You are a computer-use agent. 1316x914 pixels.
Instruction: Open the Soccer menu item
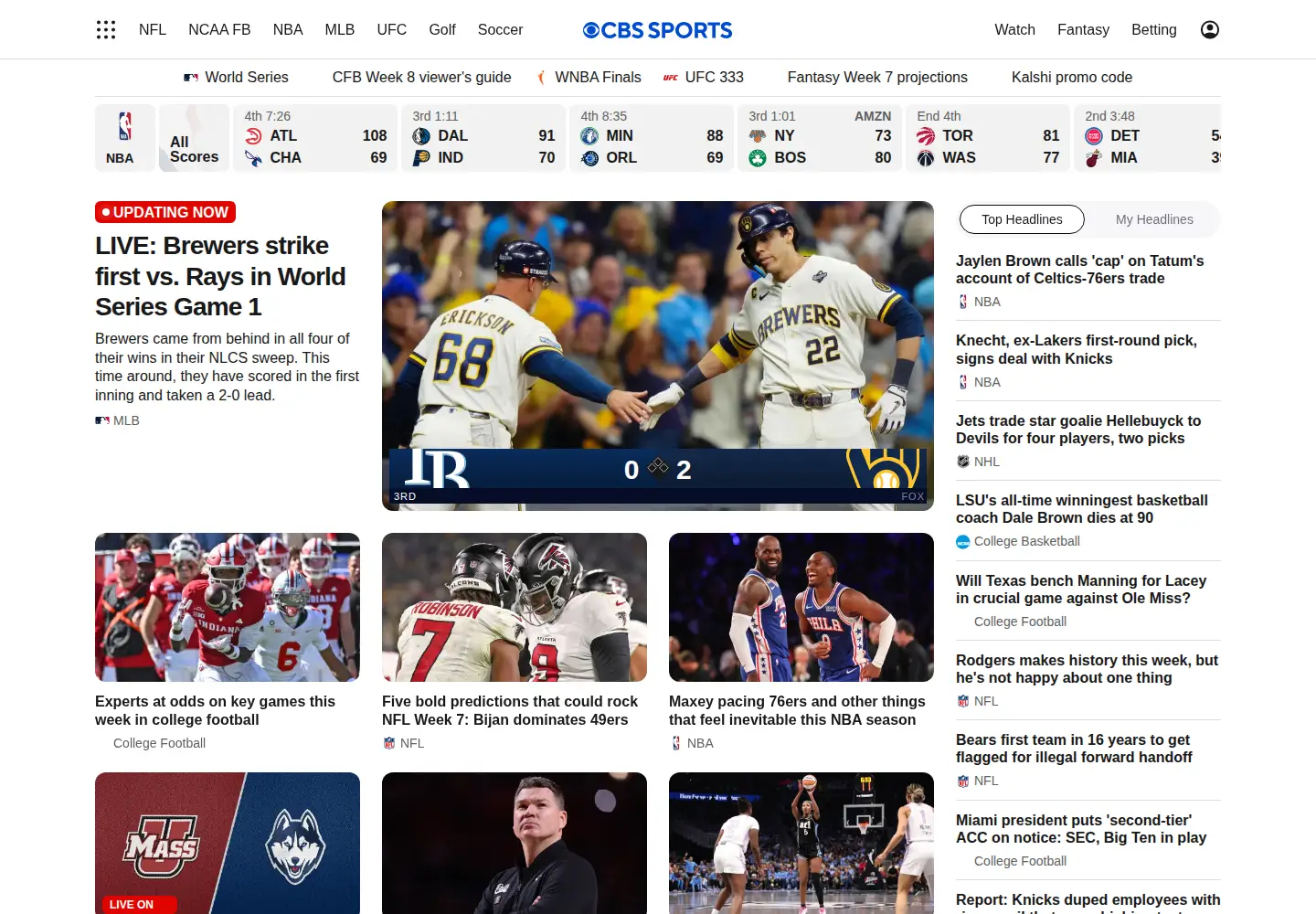point(501,29)
